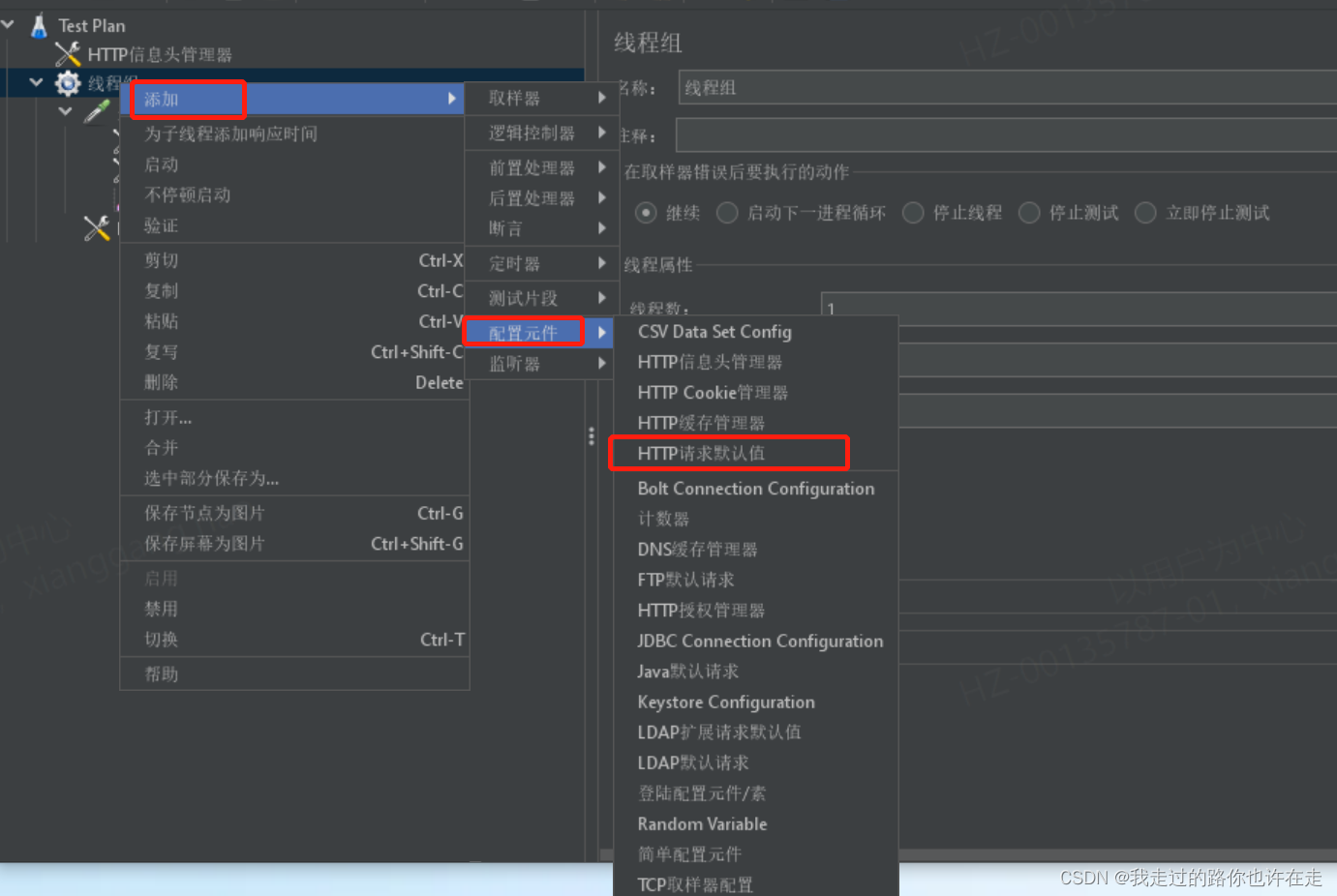Click 剪切 menu entry

pos(294,260)
